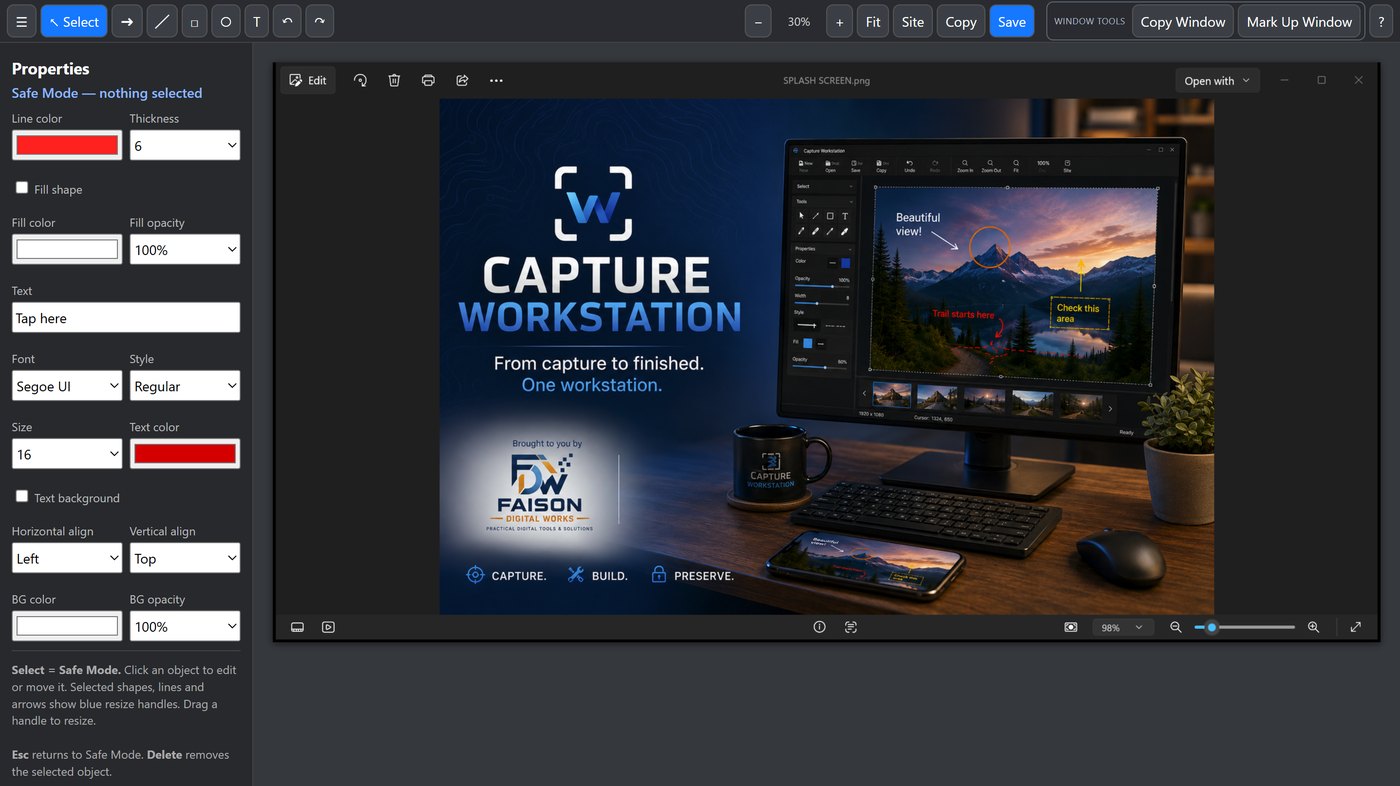1400x786 pixels.
Task: Enable the Fill shape checkbox
Action: [x=22, y=188]
